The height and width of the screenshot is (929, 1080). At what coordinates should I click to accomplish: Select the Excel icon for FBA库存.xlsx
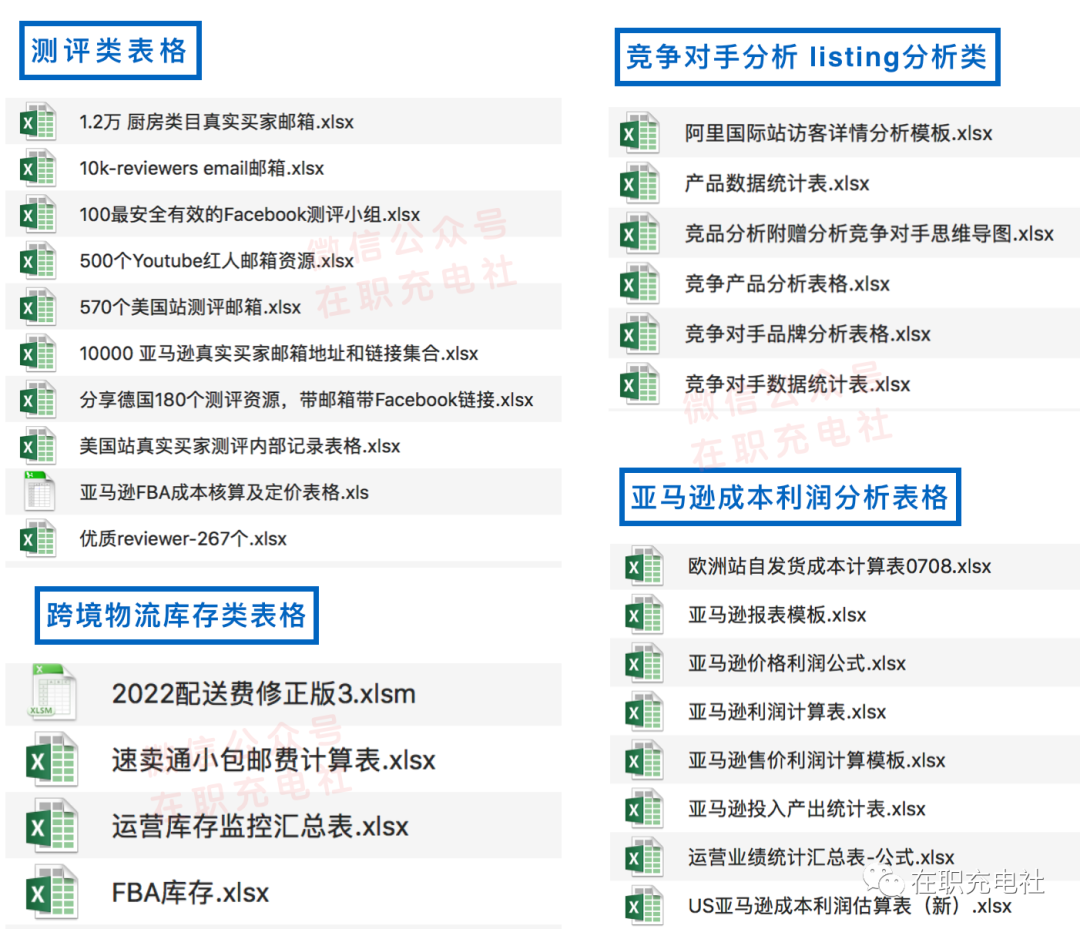(51, 893)
